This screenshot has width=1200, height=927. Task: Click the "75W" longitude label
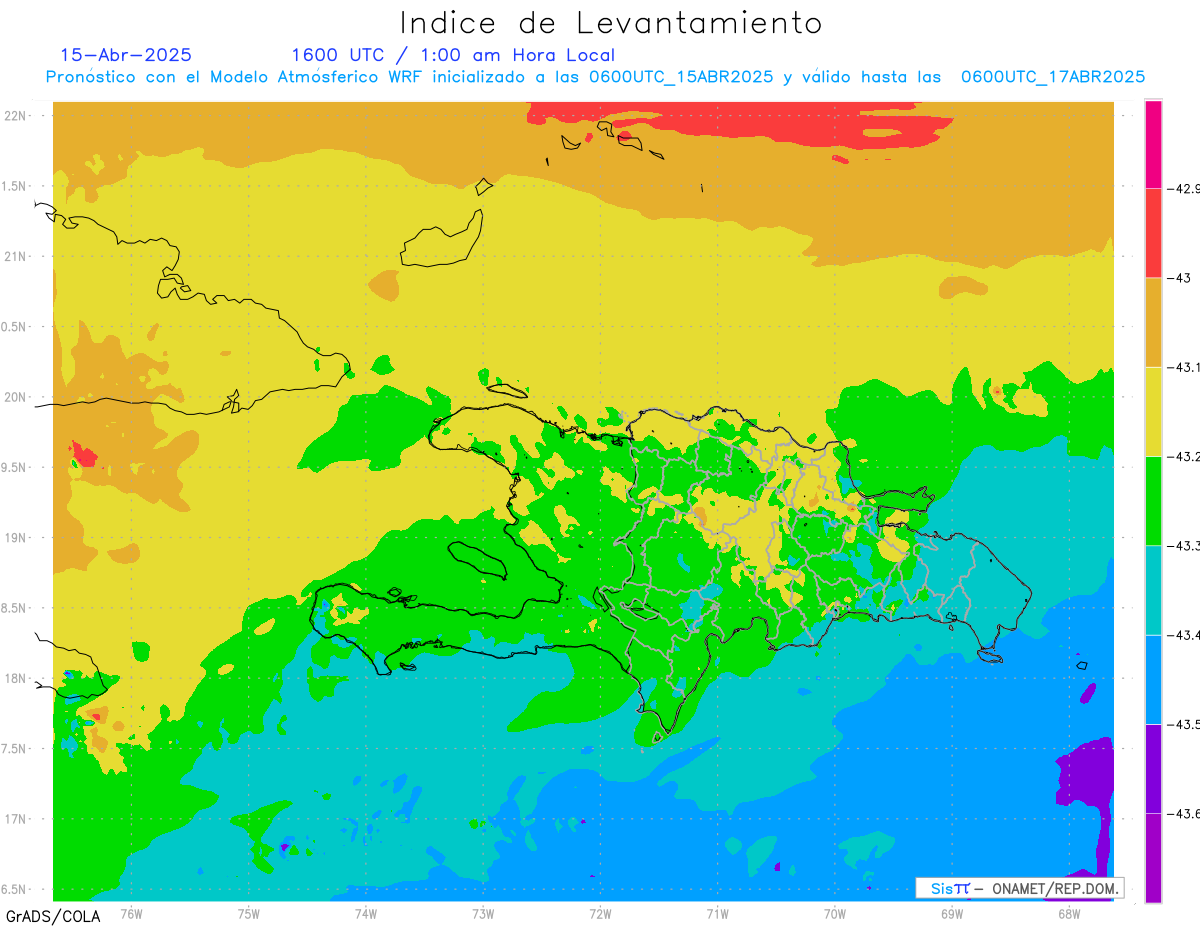[x=248, y=914]
